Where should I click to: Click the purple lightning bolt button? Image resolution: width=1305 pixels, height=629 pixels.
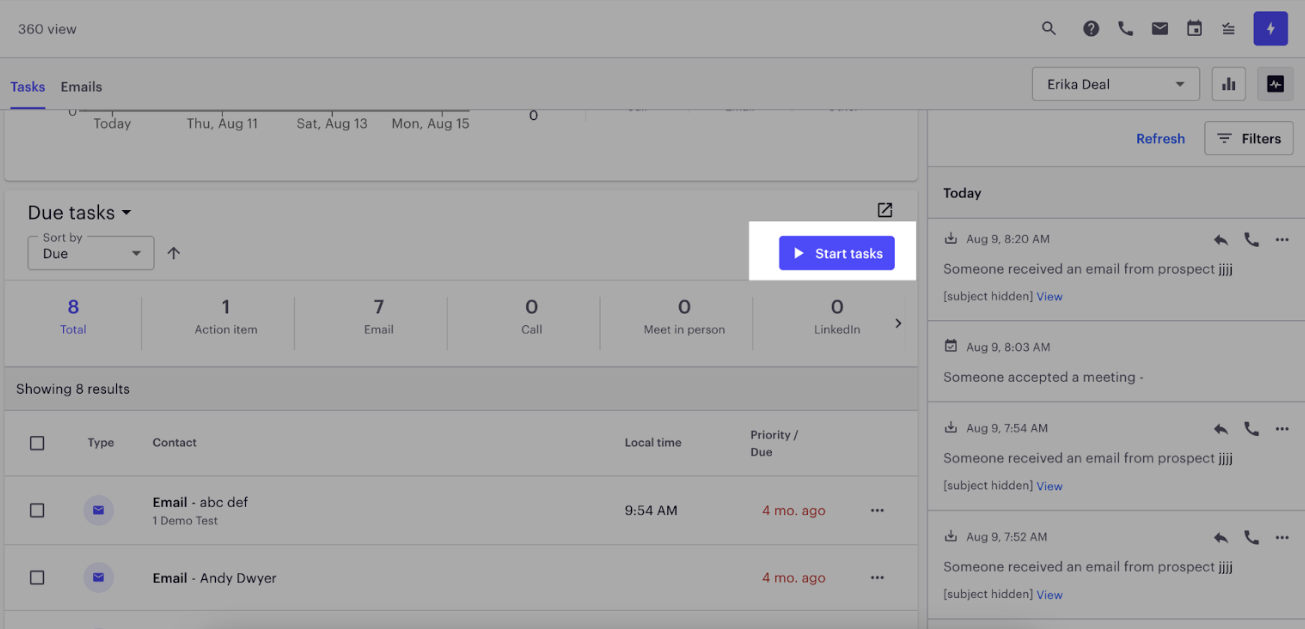[x=1271, y=29]
